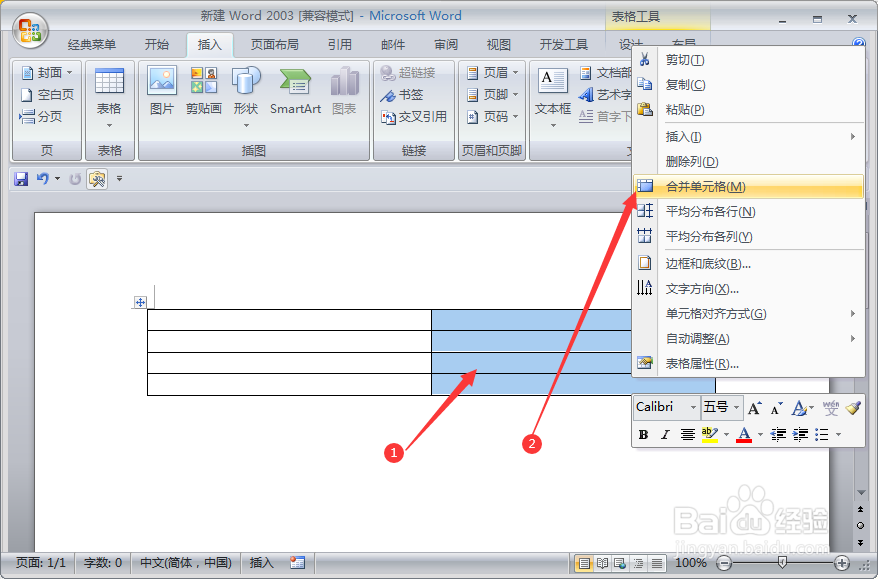
Task: Open the Page Number (页码) dropdown
Action: point(492,116)
